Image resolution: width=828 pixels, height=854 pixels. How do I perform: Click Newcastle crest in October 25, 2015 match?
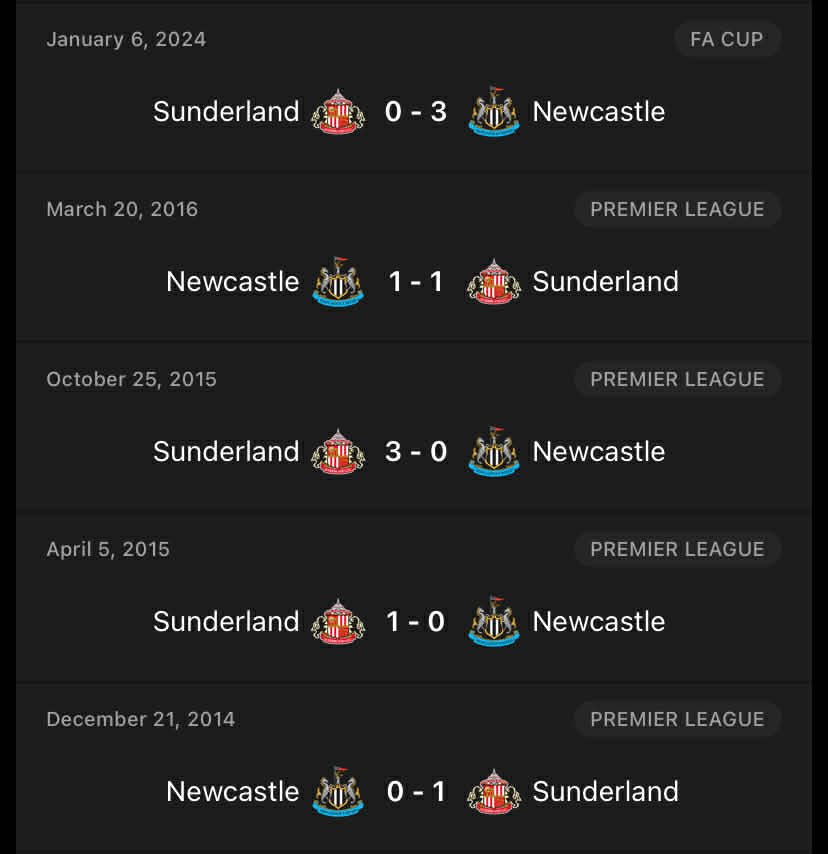coord(494,452)
